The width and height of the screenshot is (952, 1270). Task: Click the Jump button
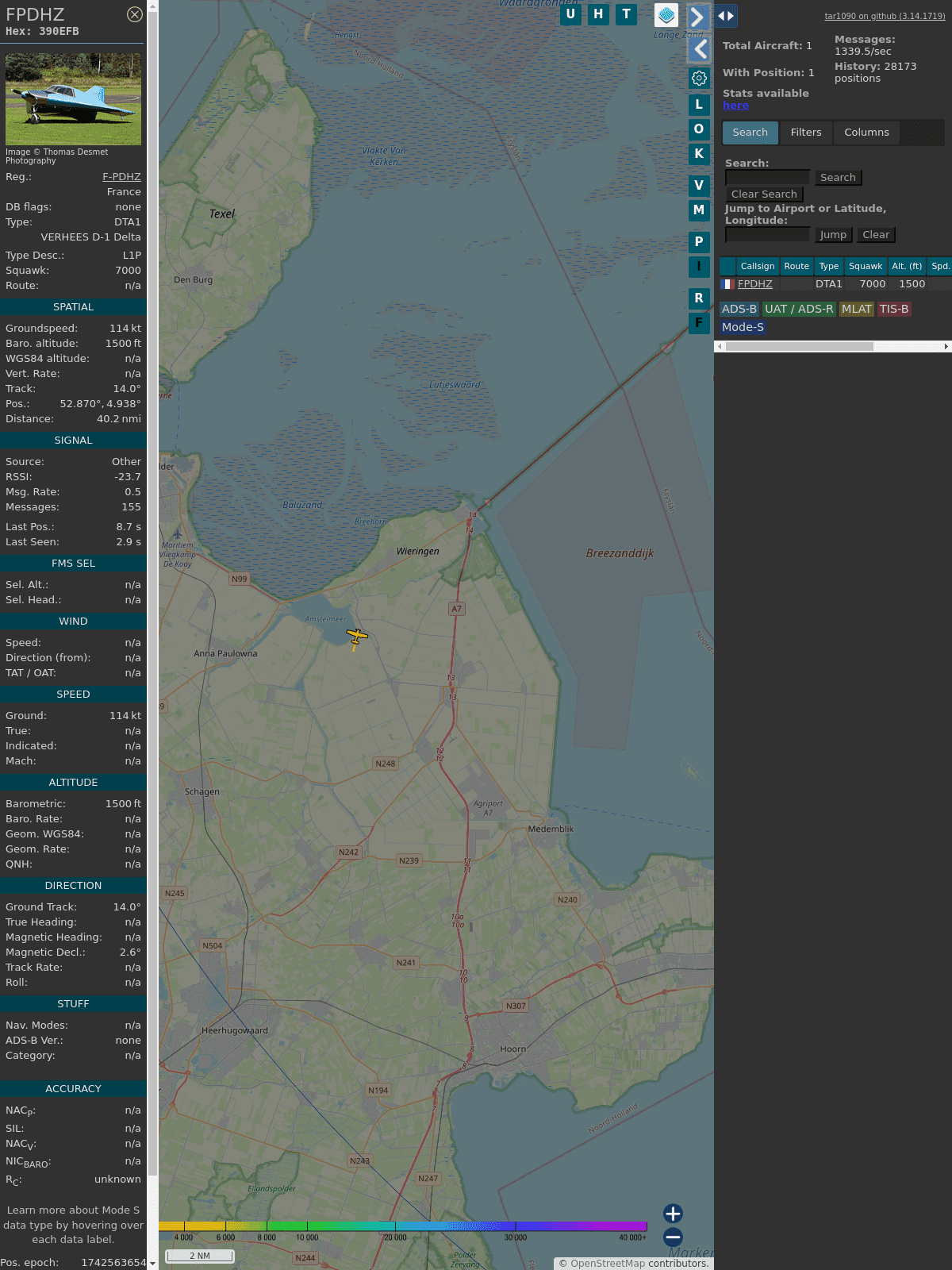click(x=833, y=235)
